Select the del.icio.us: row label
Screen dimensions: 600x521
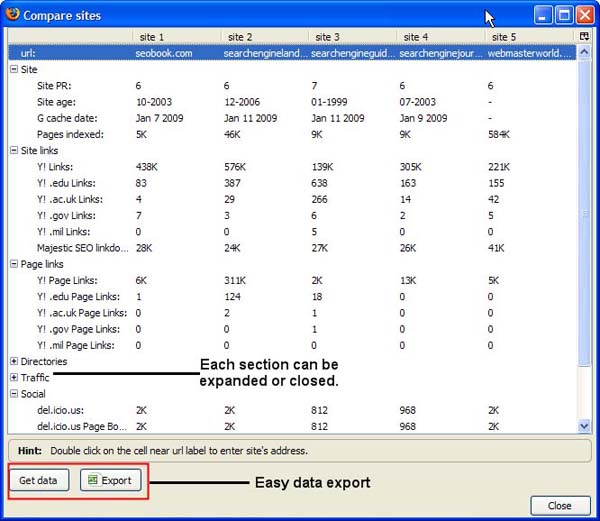tap(60, 410)
